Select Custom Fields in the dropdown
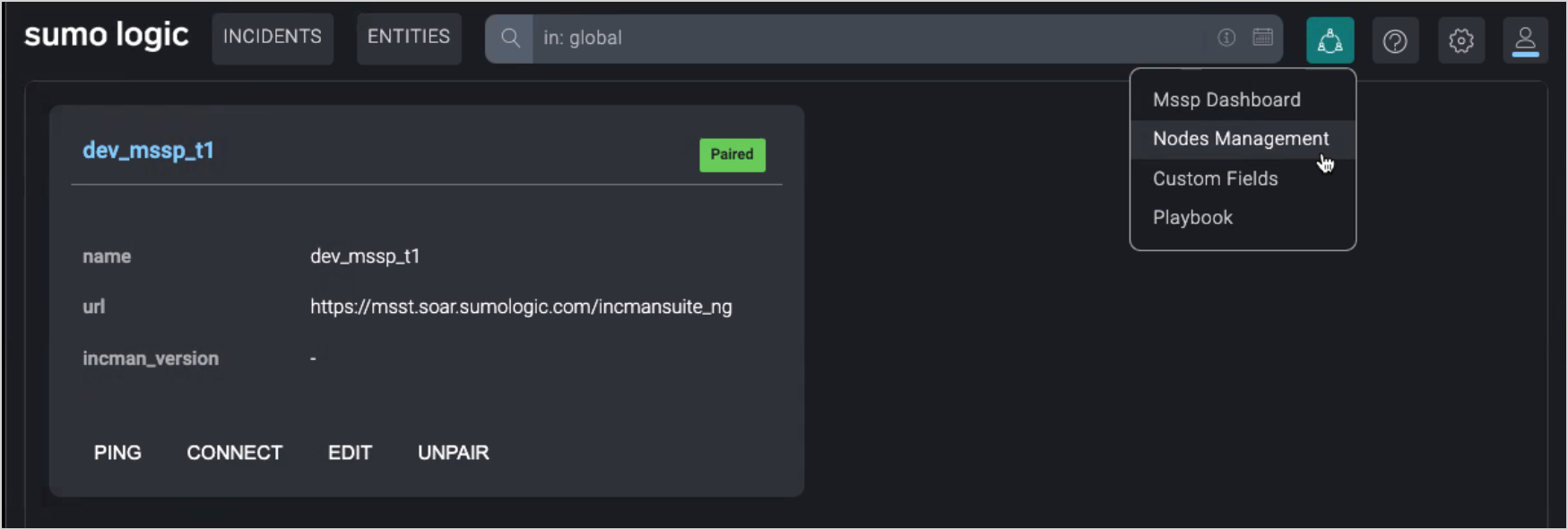 [x=1215, y=178]
